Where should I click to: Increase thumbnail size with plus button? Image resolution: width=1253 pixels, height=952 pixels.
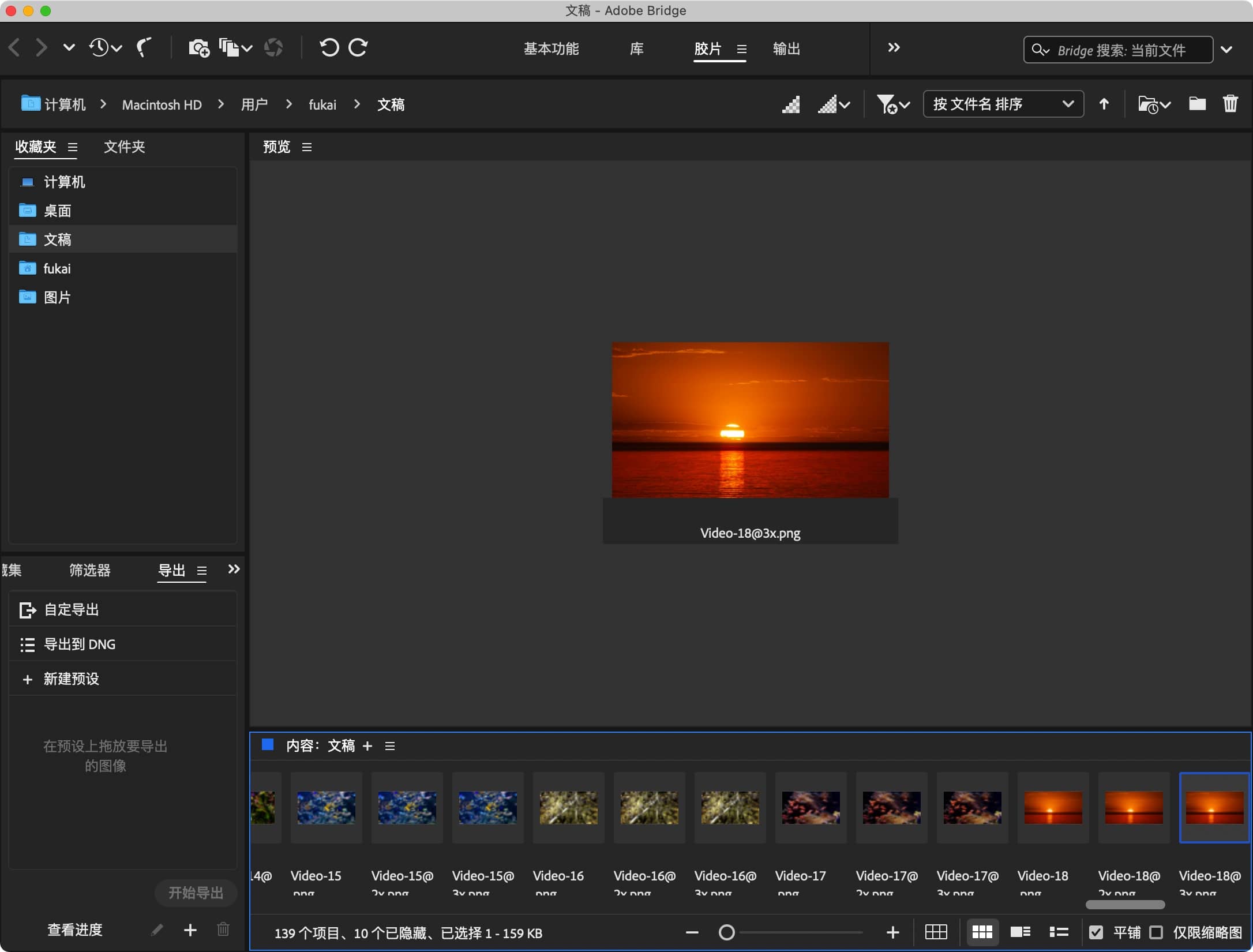893,932
